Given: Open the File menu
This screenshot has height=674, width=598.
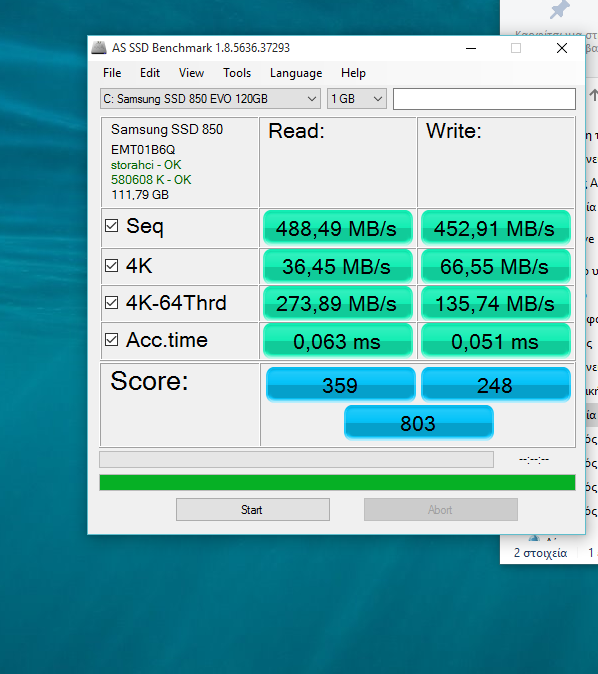Looking at the screenshot, I should point(112,73).
